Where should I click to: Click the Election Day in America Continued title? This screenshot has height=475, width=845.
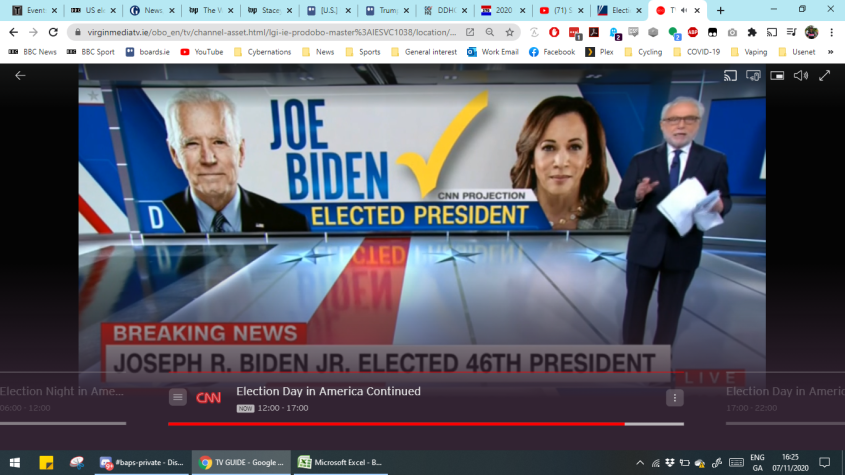pos(328,391)
